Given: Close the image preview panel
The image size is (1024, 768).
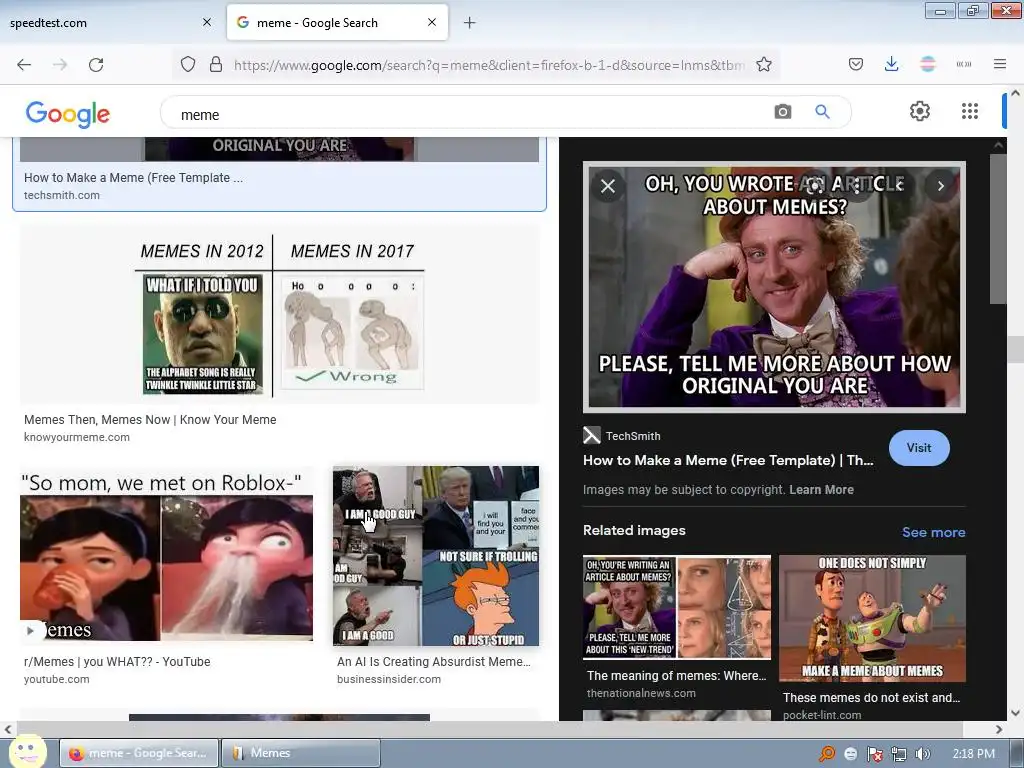Looking at the screenshot, I should pyautogui.click(x=608, y=186).
